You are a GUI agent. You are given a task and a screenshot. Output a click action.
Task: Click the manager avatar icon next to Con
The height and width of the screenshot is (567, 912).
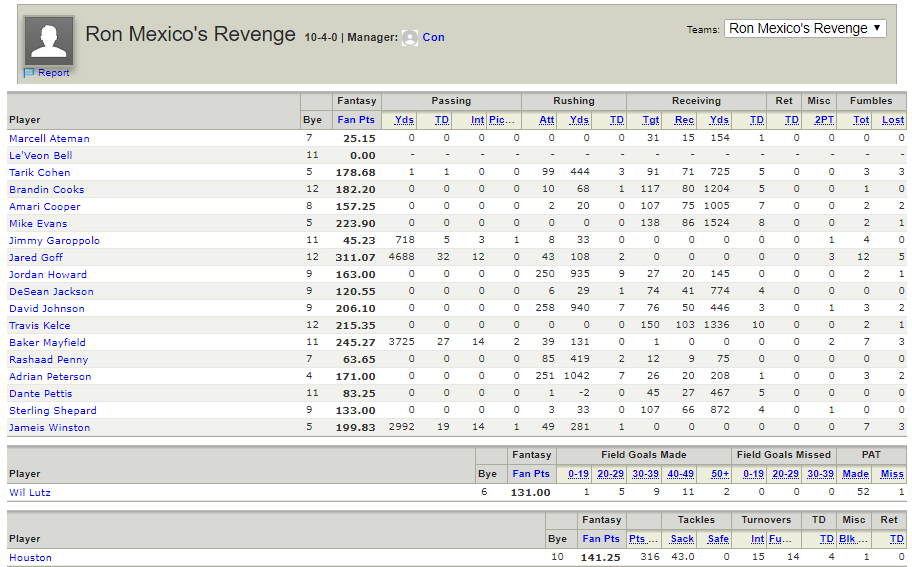tap(410, 38)
